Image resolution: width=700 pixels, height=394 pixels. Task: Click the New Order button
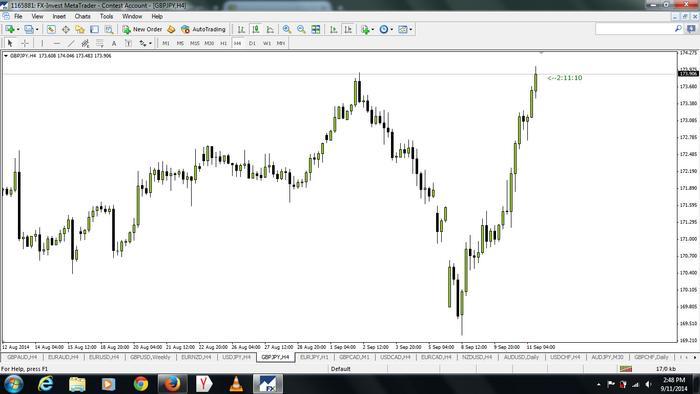click(x=142, y=29)
